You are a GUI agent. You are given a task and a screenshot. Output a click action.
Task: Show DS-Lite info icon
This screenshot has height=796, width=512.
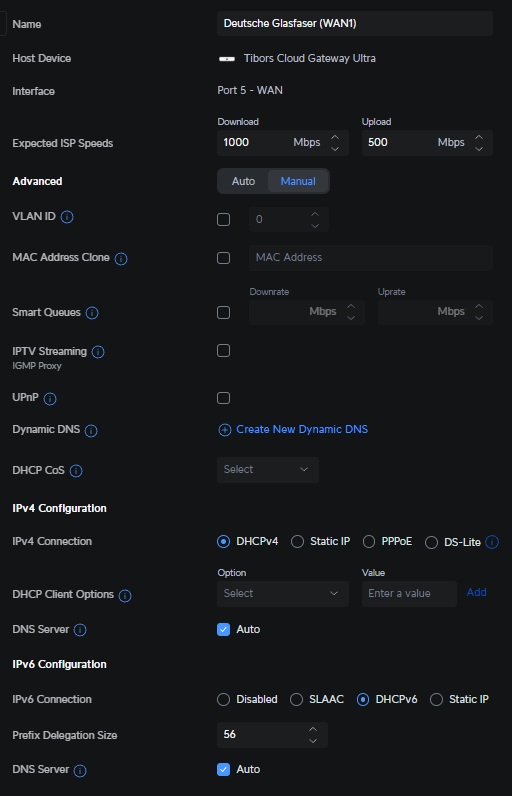tap(492, 542)
